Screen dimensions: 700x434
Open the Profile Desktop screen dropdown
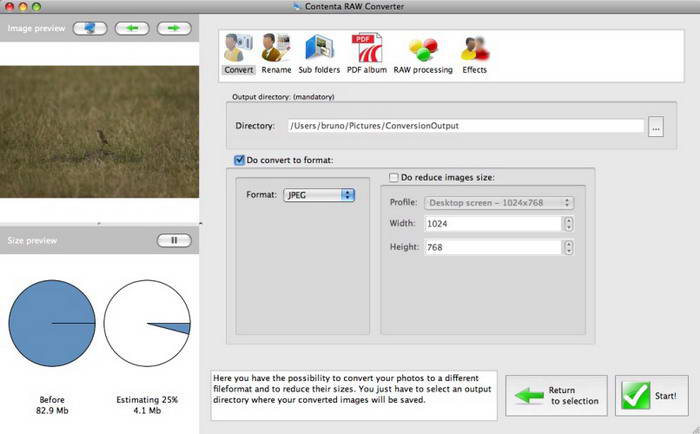(x=499, y=203)
